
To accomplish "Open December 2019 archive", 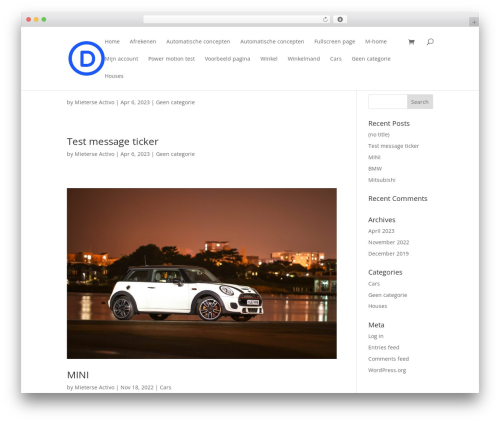I will [388, 254].
